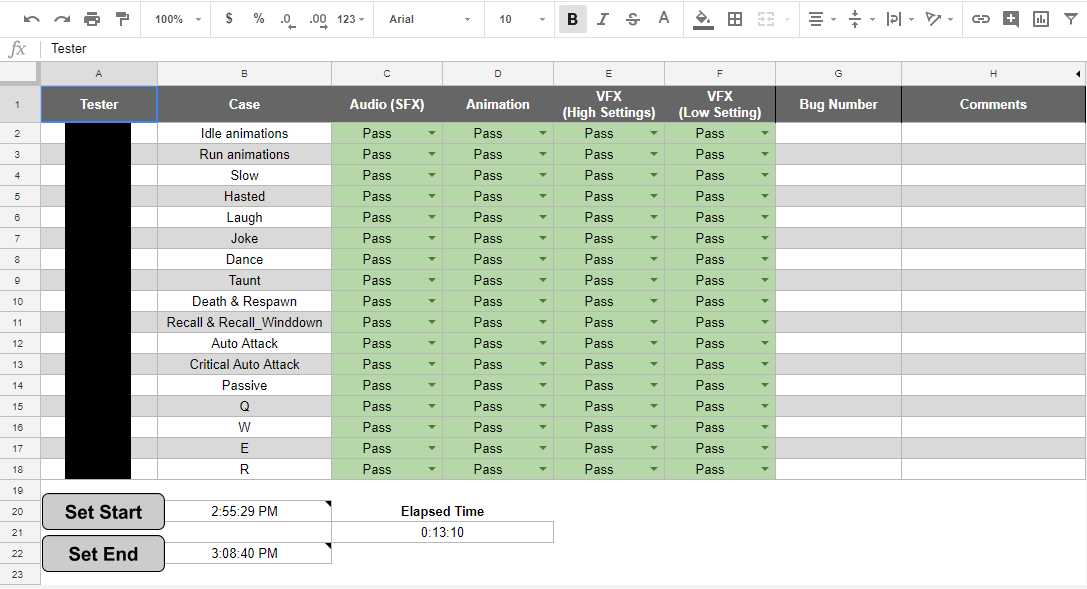Open the 100% zoom dropdown

click(178, 19)
